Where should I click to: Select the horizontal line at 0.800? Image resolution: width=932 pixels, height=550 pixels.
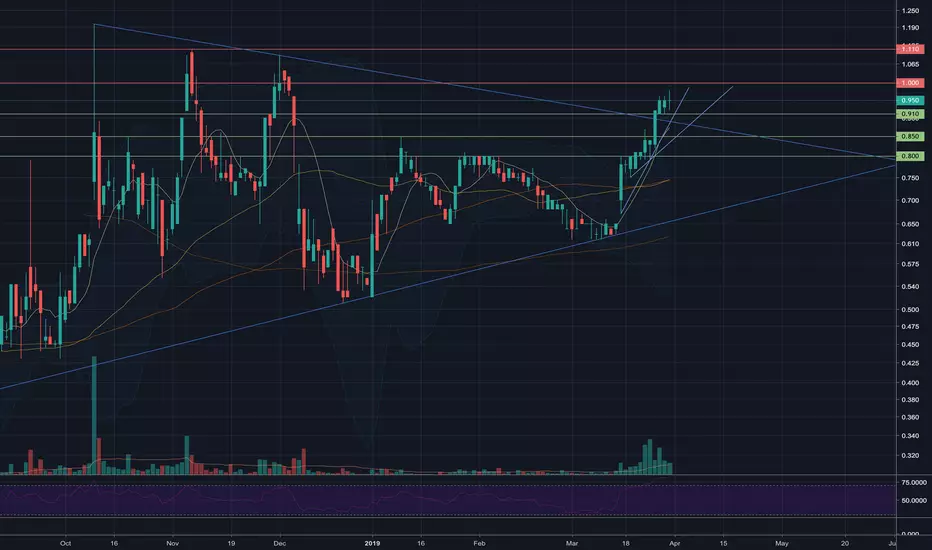pos(446,156)
